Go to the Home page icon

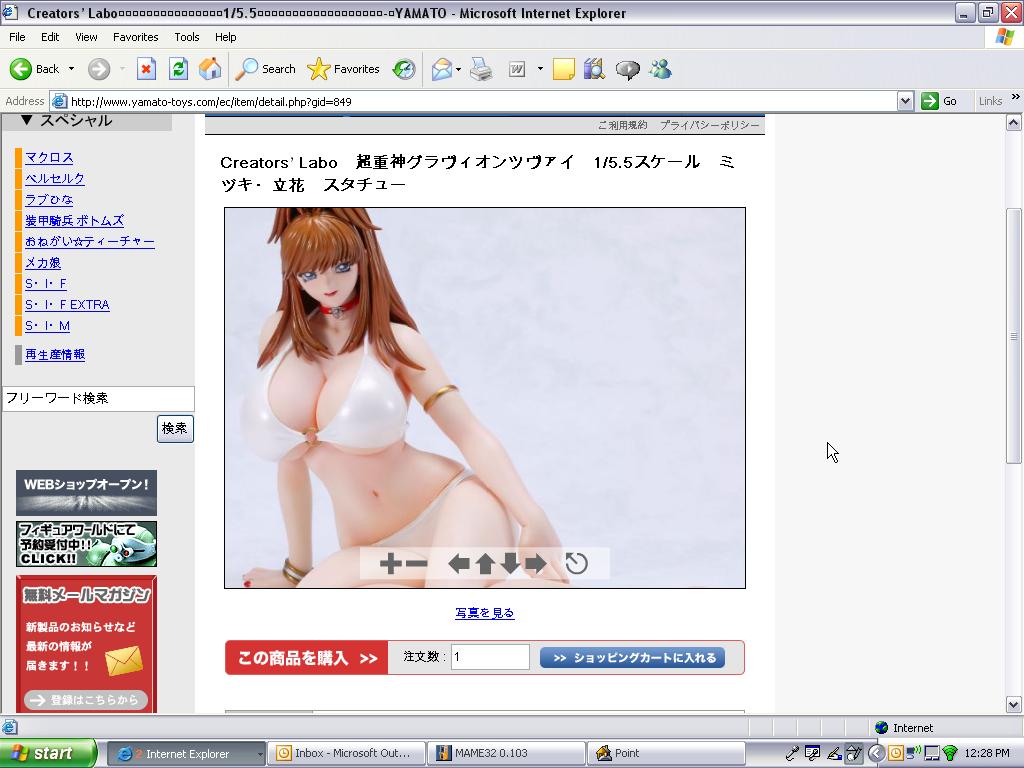pyautogui.click(x=210, y=69)
